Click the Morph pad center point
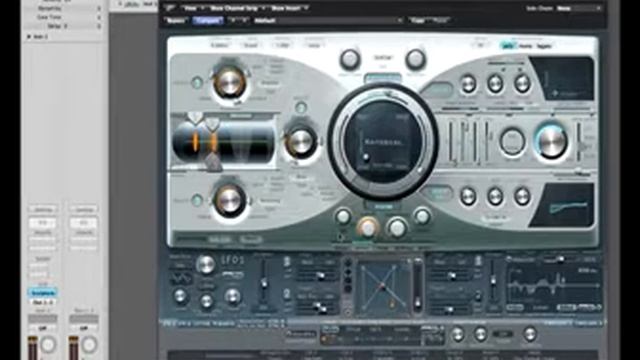This screenshot has width=640, height=360. tap(382, 287)
